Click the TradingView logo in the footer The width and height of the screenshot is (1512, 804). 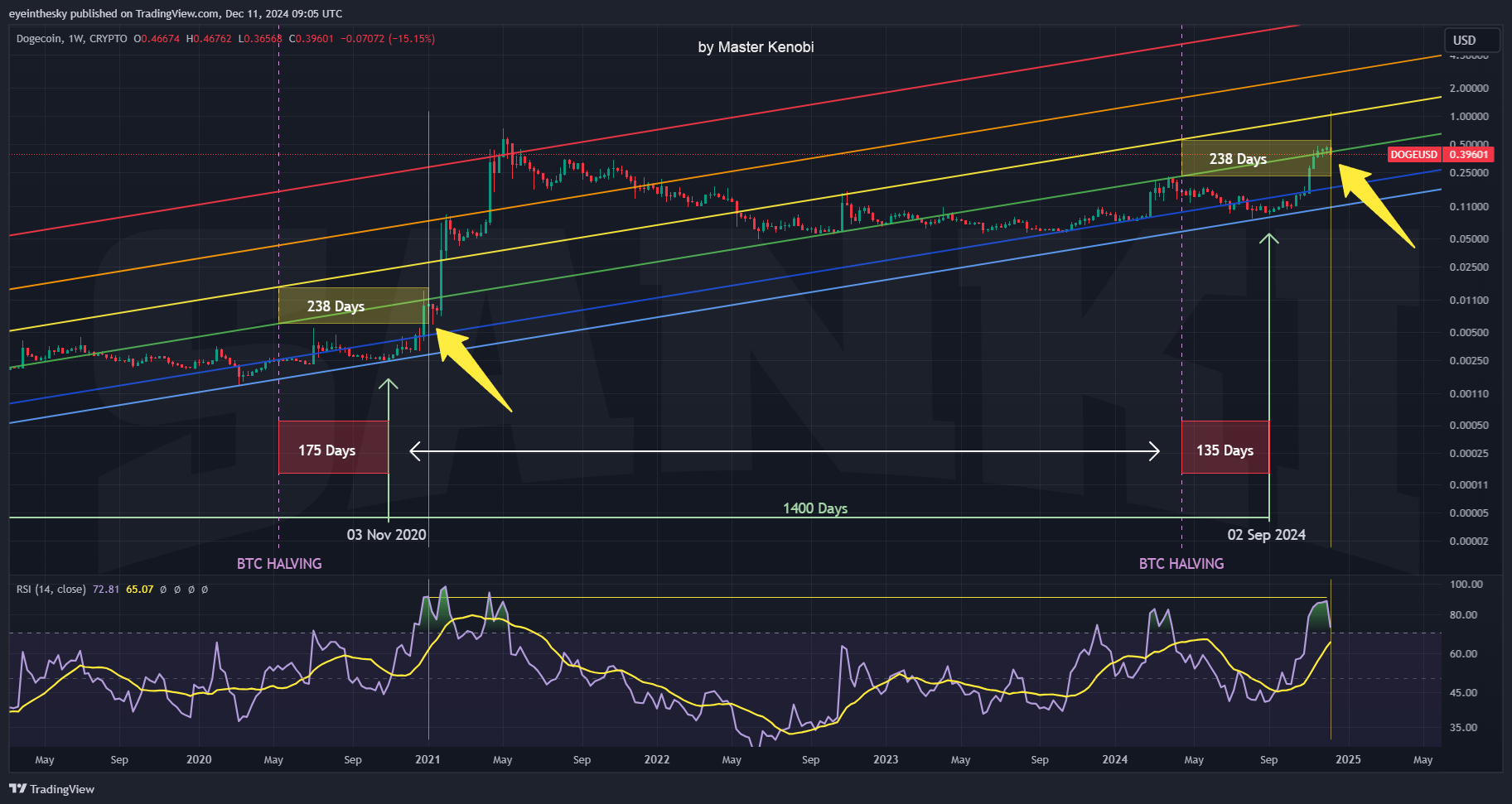51,789
